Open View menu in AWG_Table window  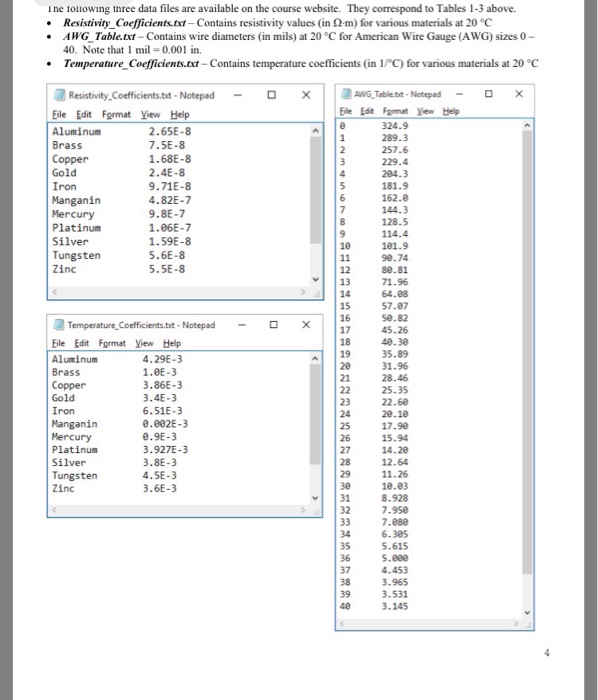pyautogui.click(x=425, y=111)
